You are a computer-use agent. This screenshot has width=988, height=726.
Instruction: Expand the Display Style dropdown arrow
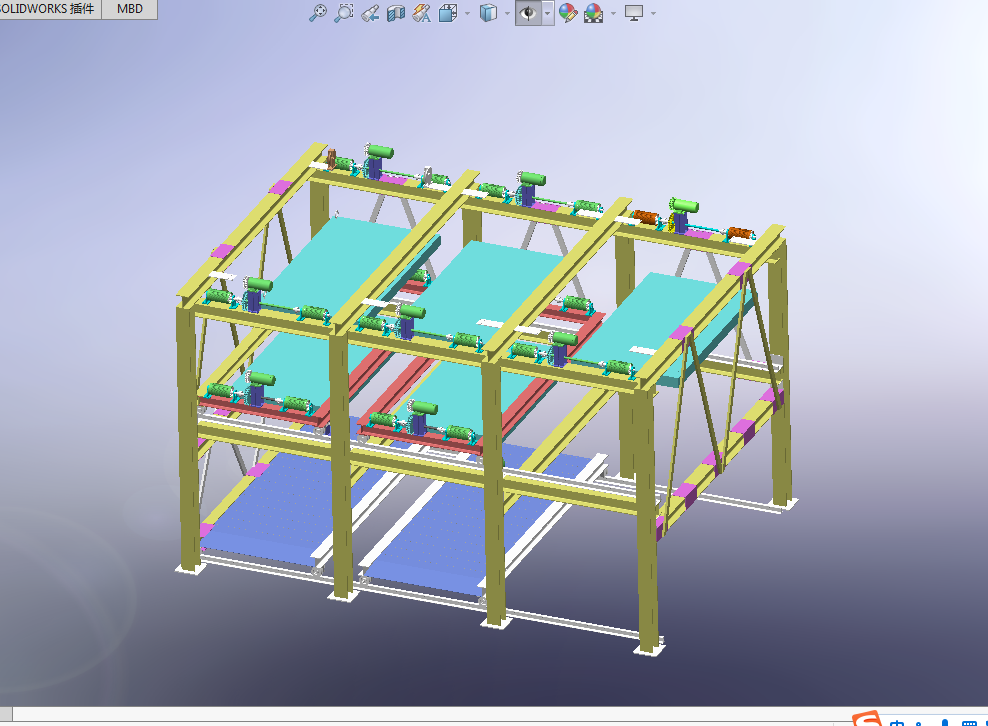click(x=507, y=13)
